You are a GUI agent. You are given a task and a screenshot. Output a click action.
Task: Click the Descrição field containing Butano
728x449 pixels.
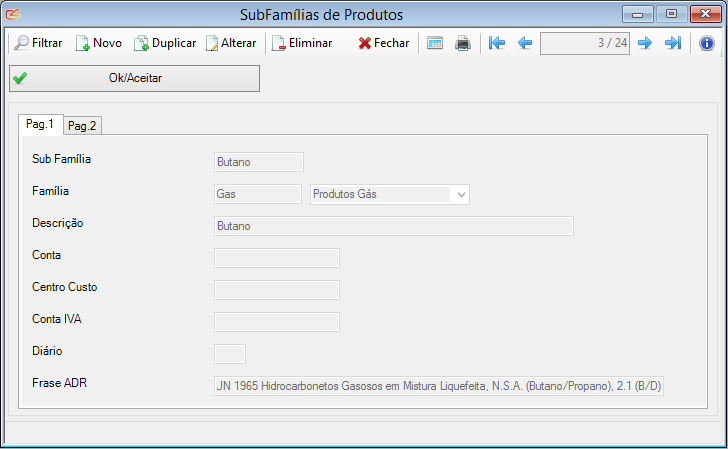[x=393, y=226]
